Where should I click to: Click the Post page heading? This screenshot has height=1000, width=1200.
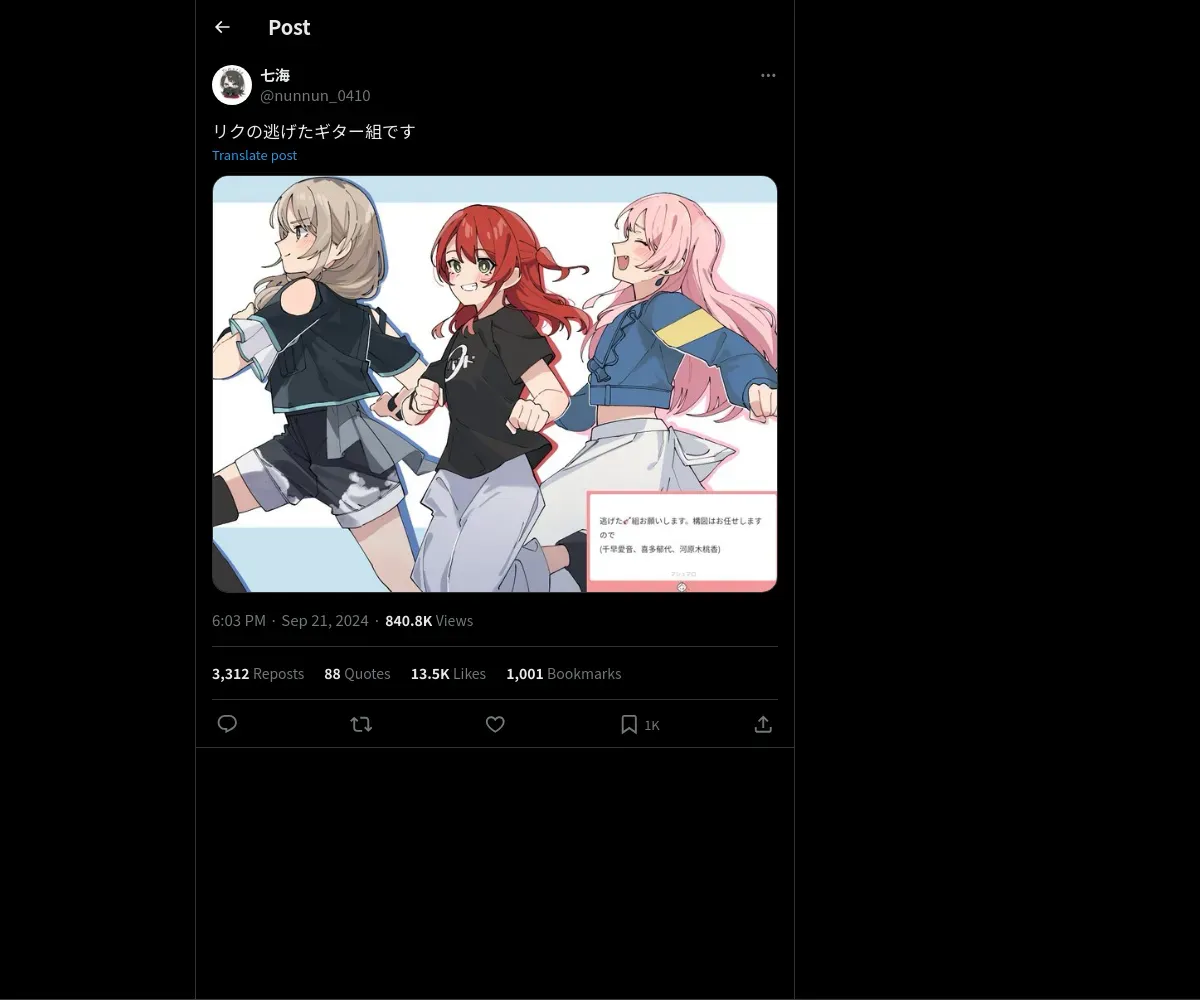[289, 27]
